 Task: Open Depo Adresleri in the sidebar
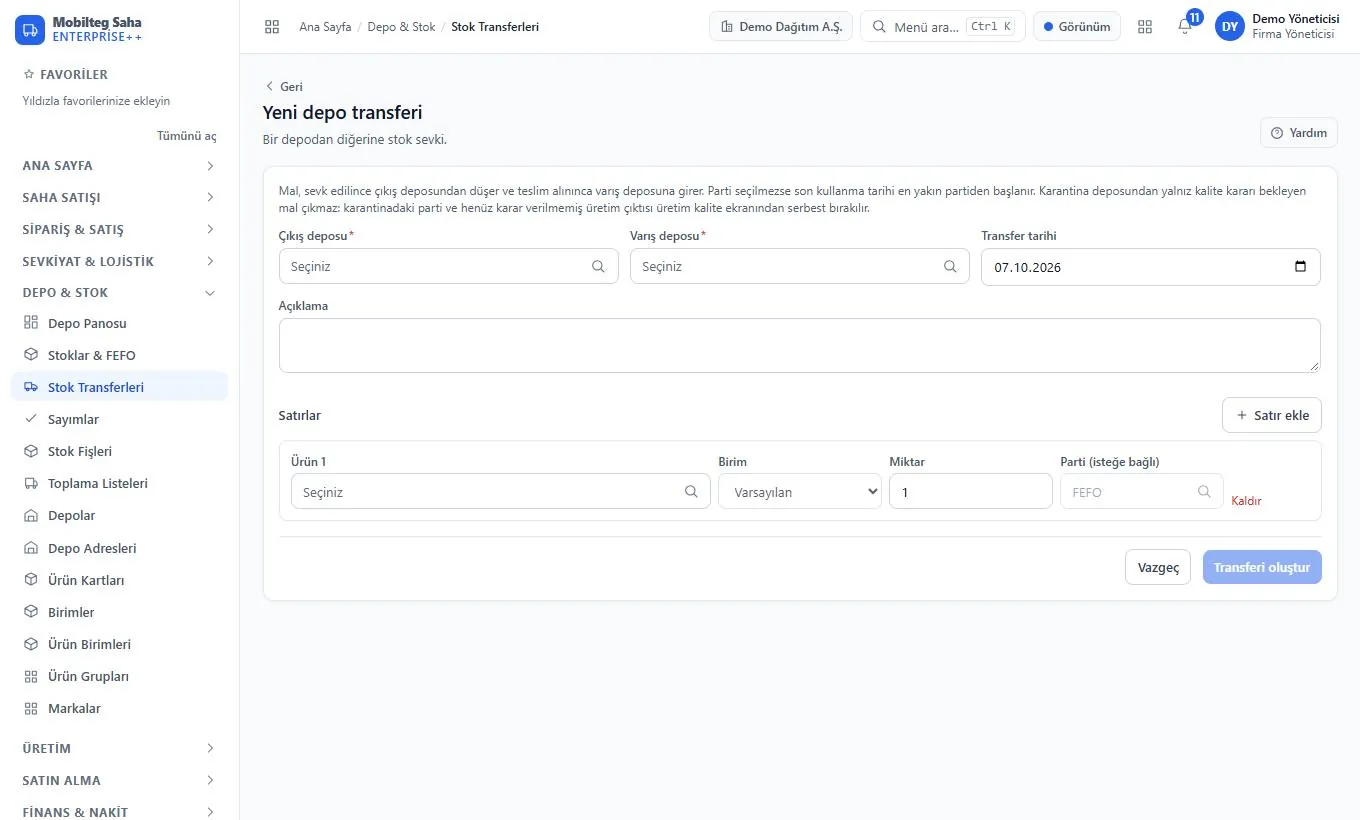coord(119,548)
